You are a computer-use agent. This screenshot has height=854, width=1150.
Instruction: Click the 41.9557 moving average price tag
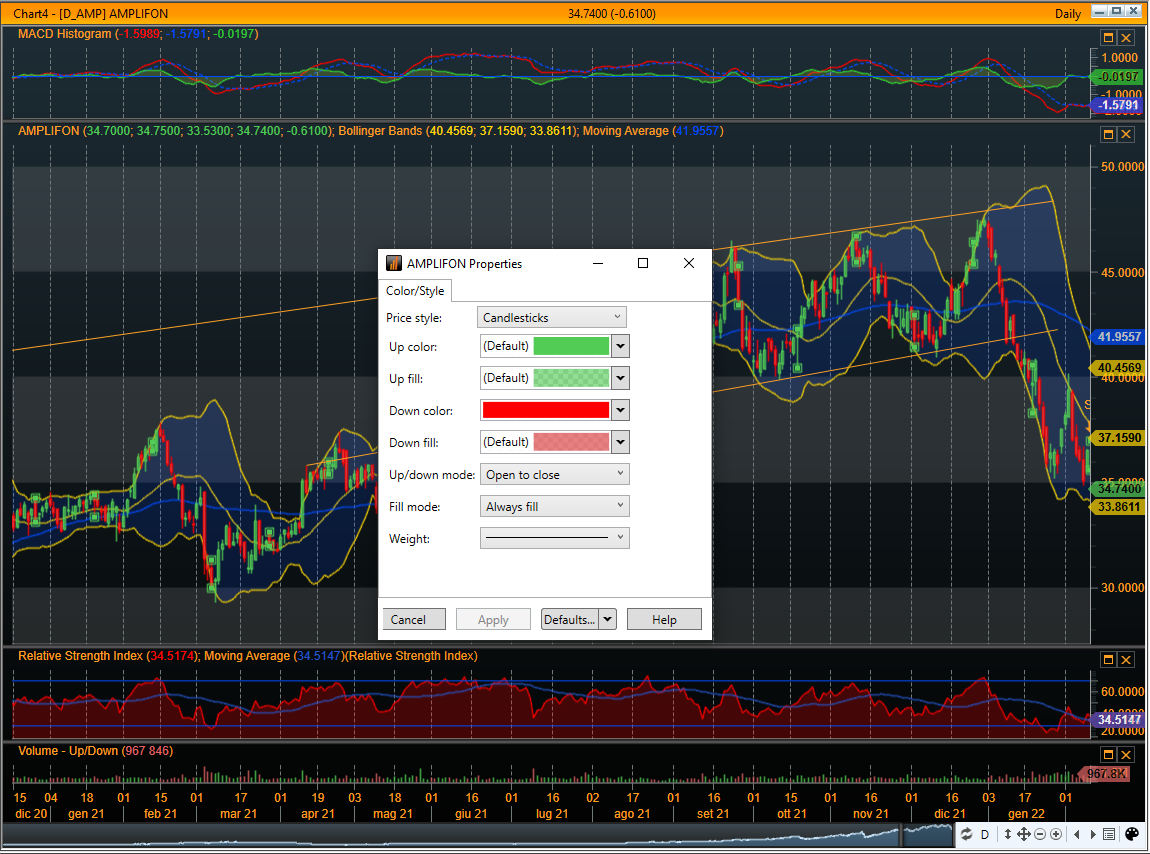point(1118,337)
